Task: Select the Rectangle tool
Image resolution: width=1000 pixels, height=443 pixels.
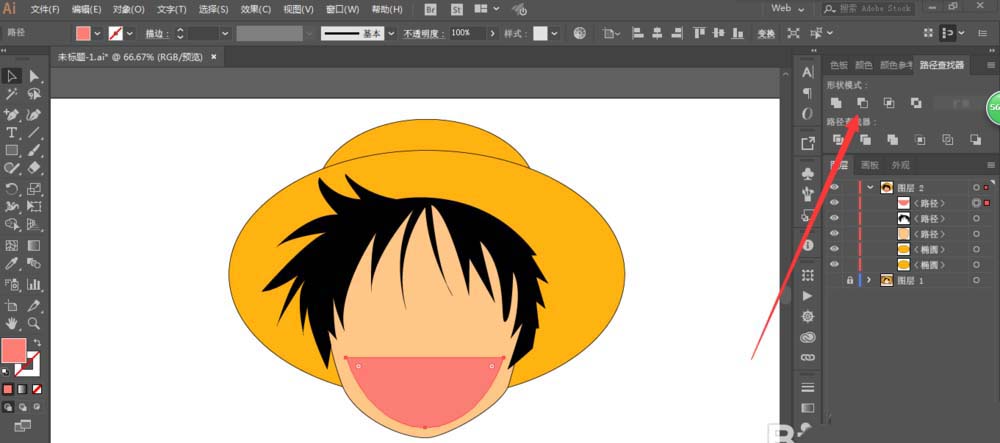Action: [x=11, y=150]
